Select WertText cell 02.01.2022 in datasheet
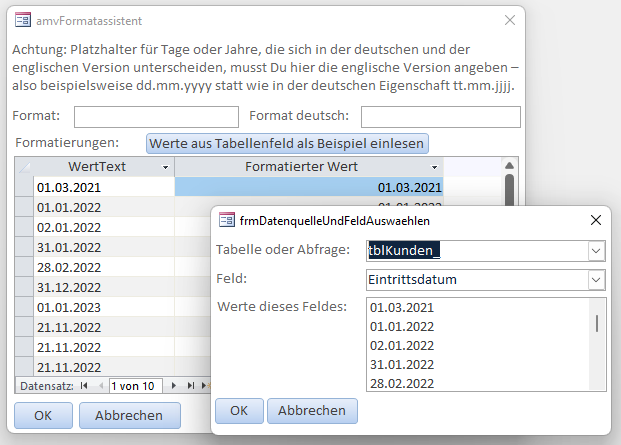621x445 pixels. [104, 227]
